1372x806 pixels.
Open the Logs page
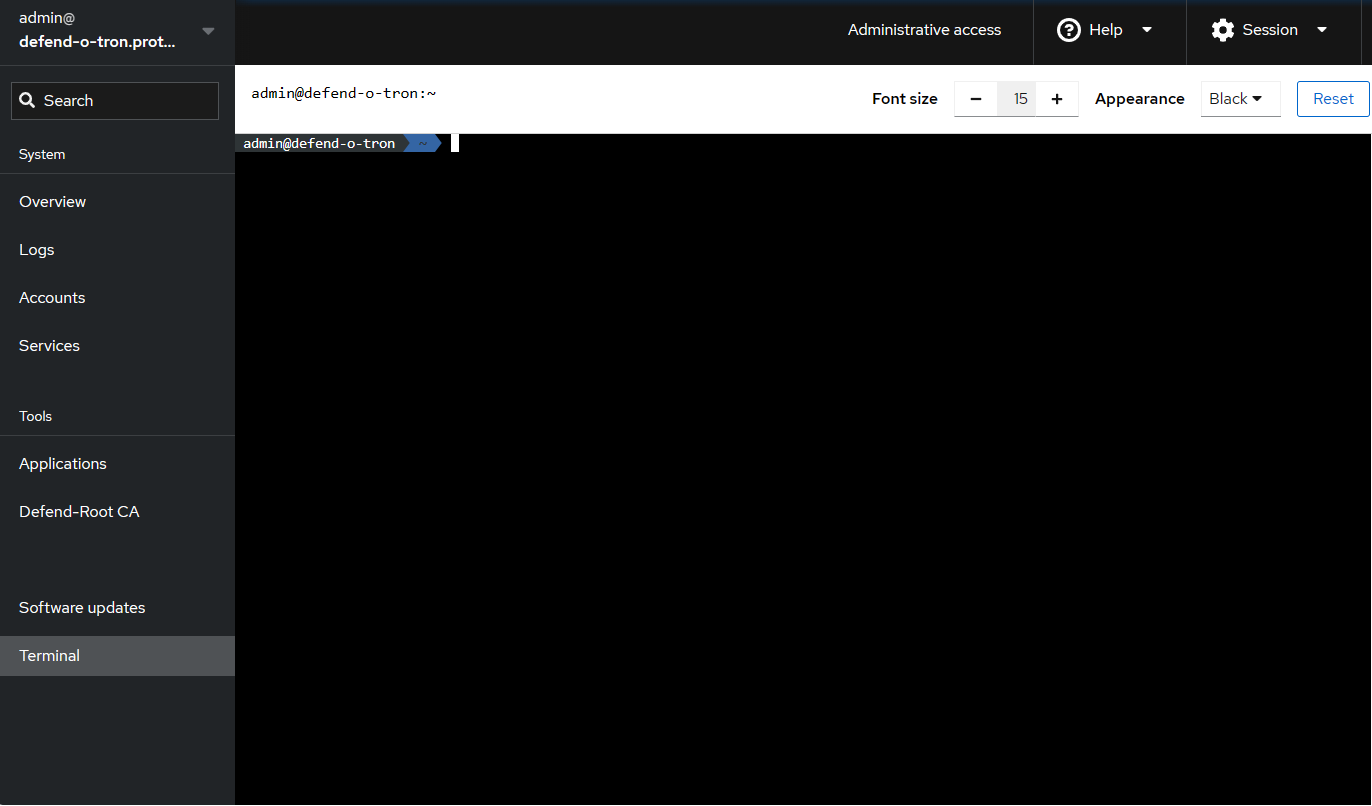[x=36, y=249]
